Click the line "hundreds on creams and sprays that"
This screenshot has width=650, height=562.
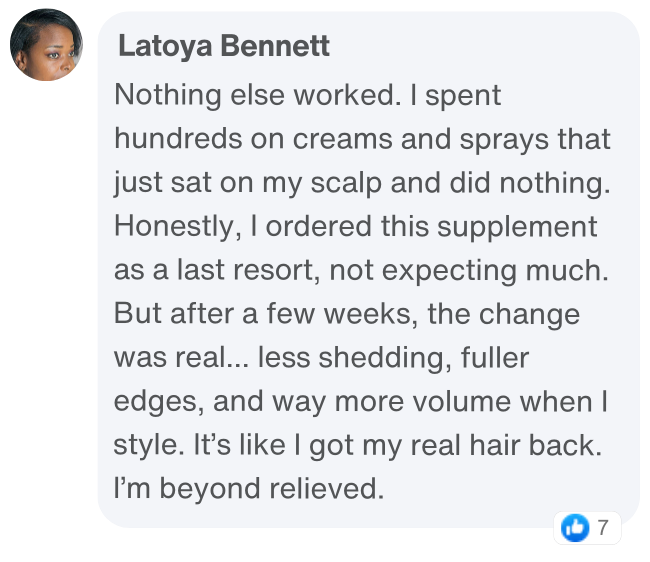pos(362,139)
